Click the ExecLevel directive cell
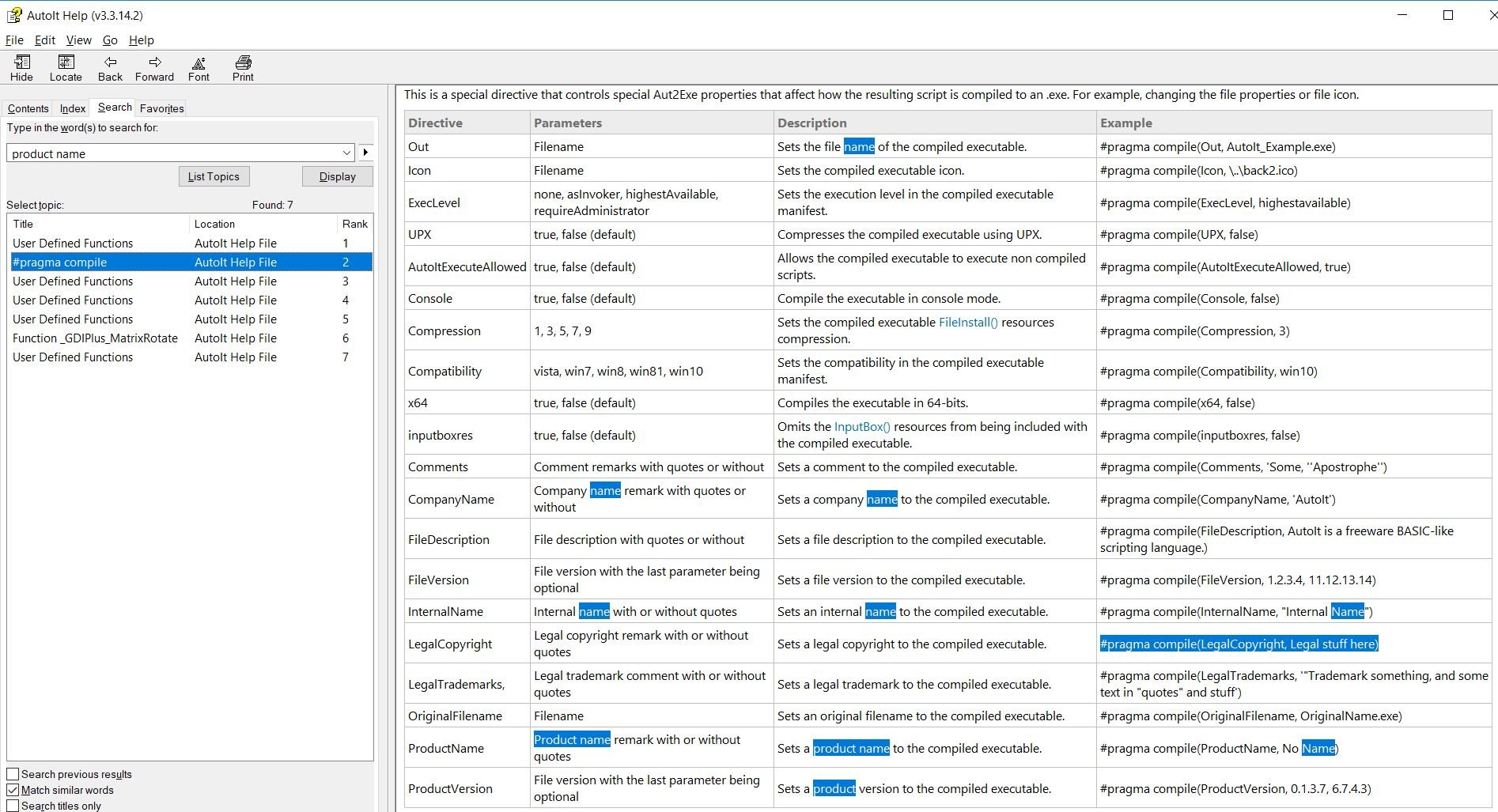Image resolution: width=1498 pixels, height=812 pixels. (467, 202)
